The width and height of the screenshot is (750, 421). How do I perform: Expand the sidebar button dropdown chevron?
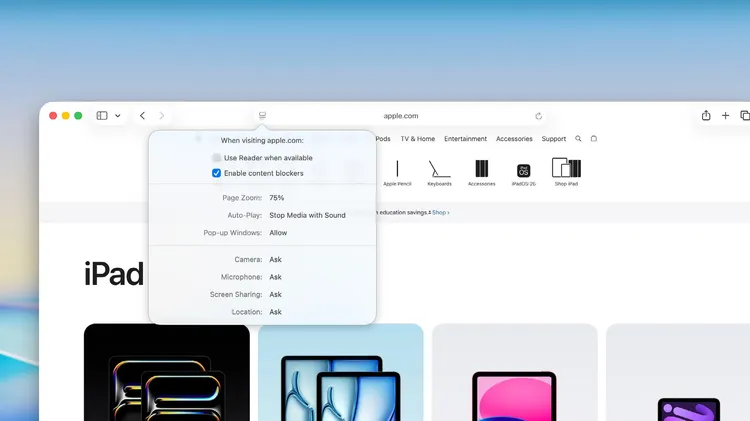pyautogui.click(x=118, y=116)
